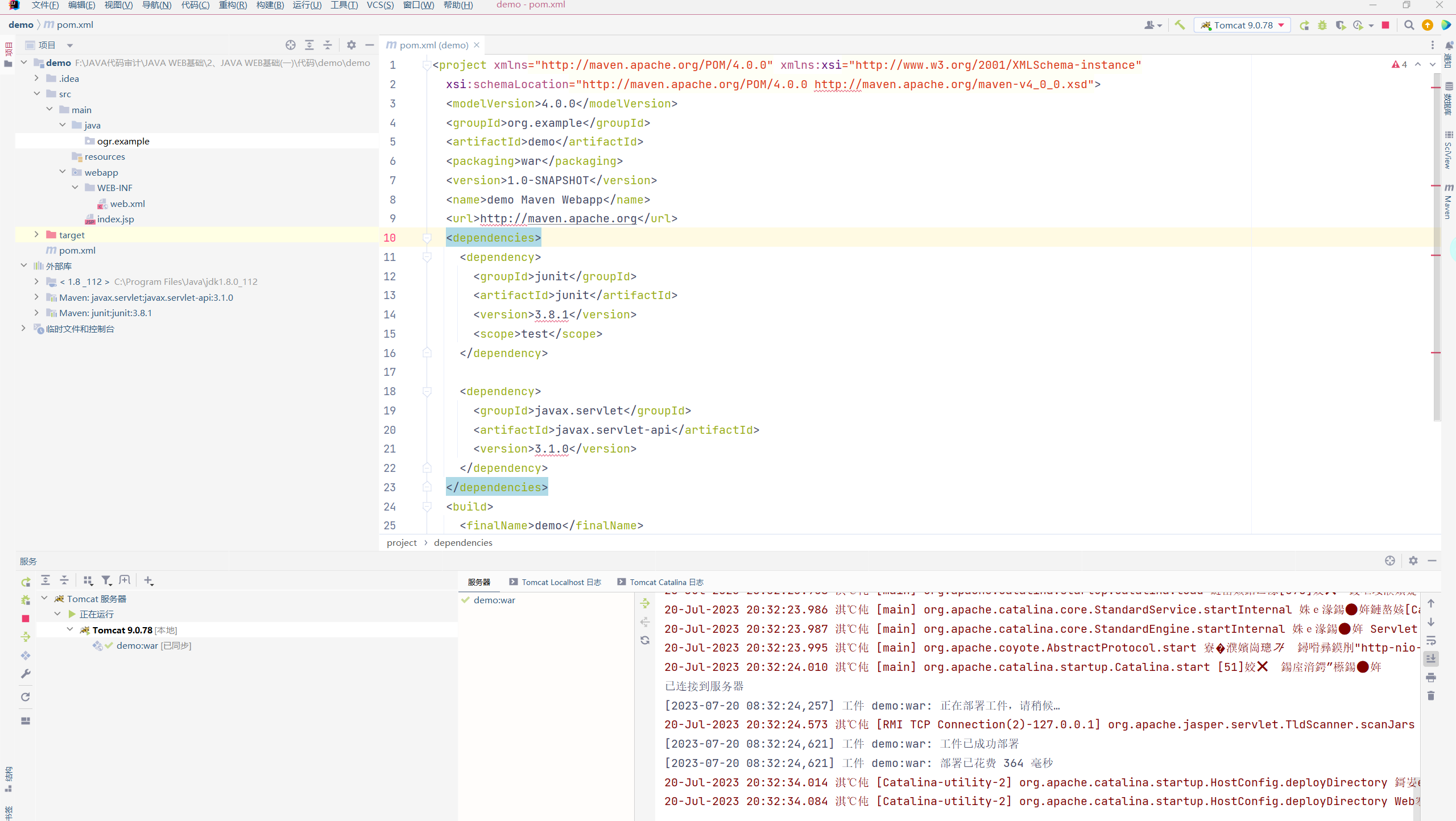Open Services node in a new tab

125,580
